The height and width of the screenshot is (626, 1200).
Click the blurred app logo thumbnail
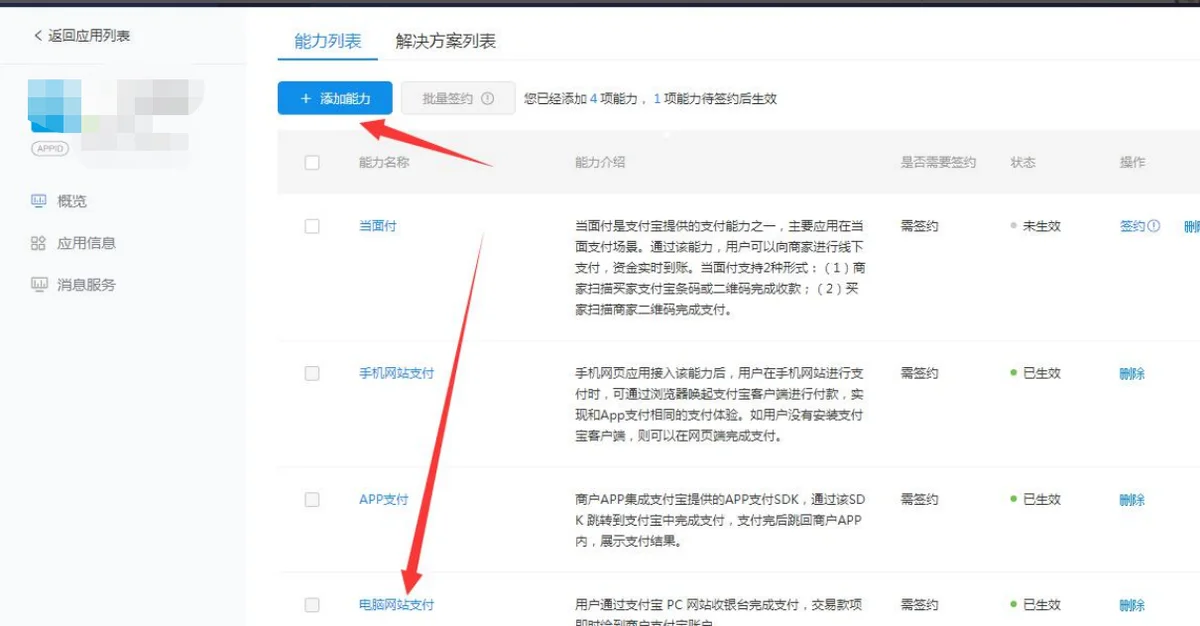point(56,105)
